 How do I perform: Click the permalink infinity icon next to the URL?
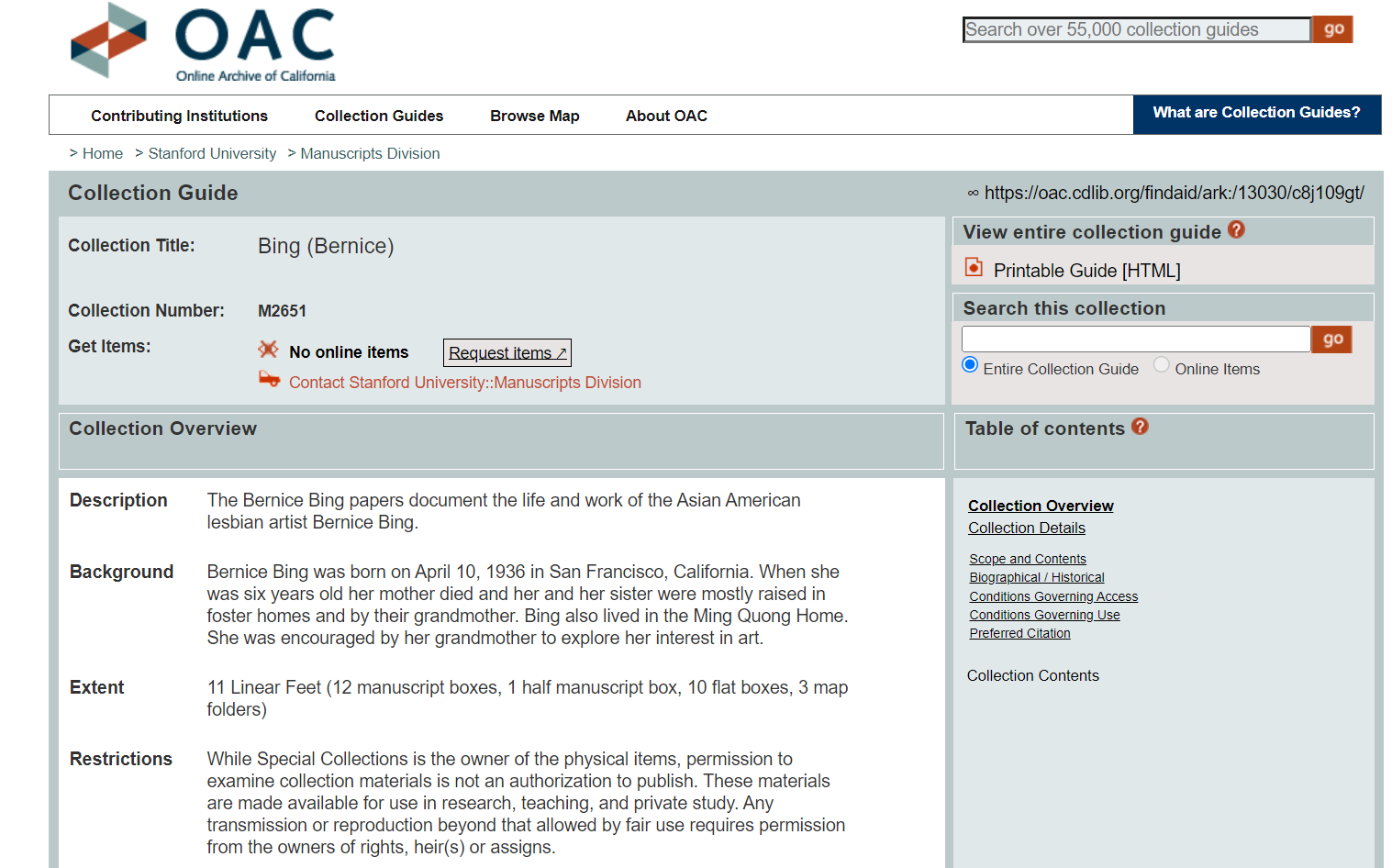pyautogui.click(x=973, y=193)
